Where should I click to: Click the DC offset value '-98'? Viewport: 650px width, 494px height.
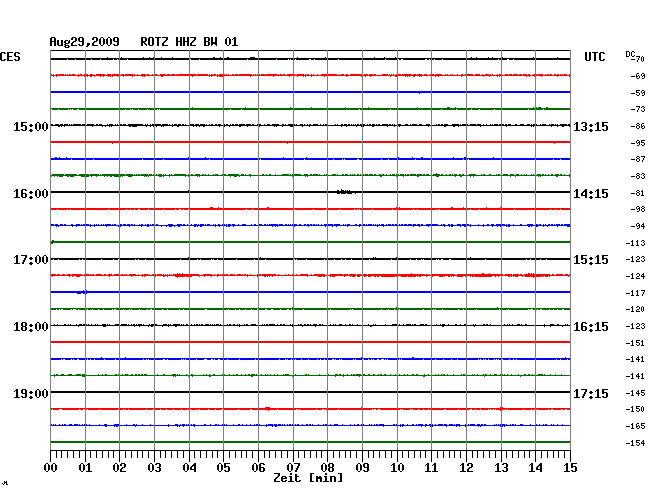click(638, 209)
